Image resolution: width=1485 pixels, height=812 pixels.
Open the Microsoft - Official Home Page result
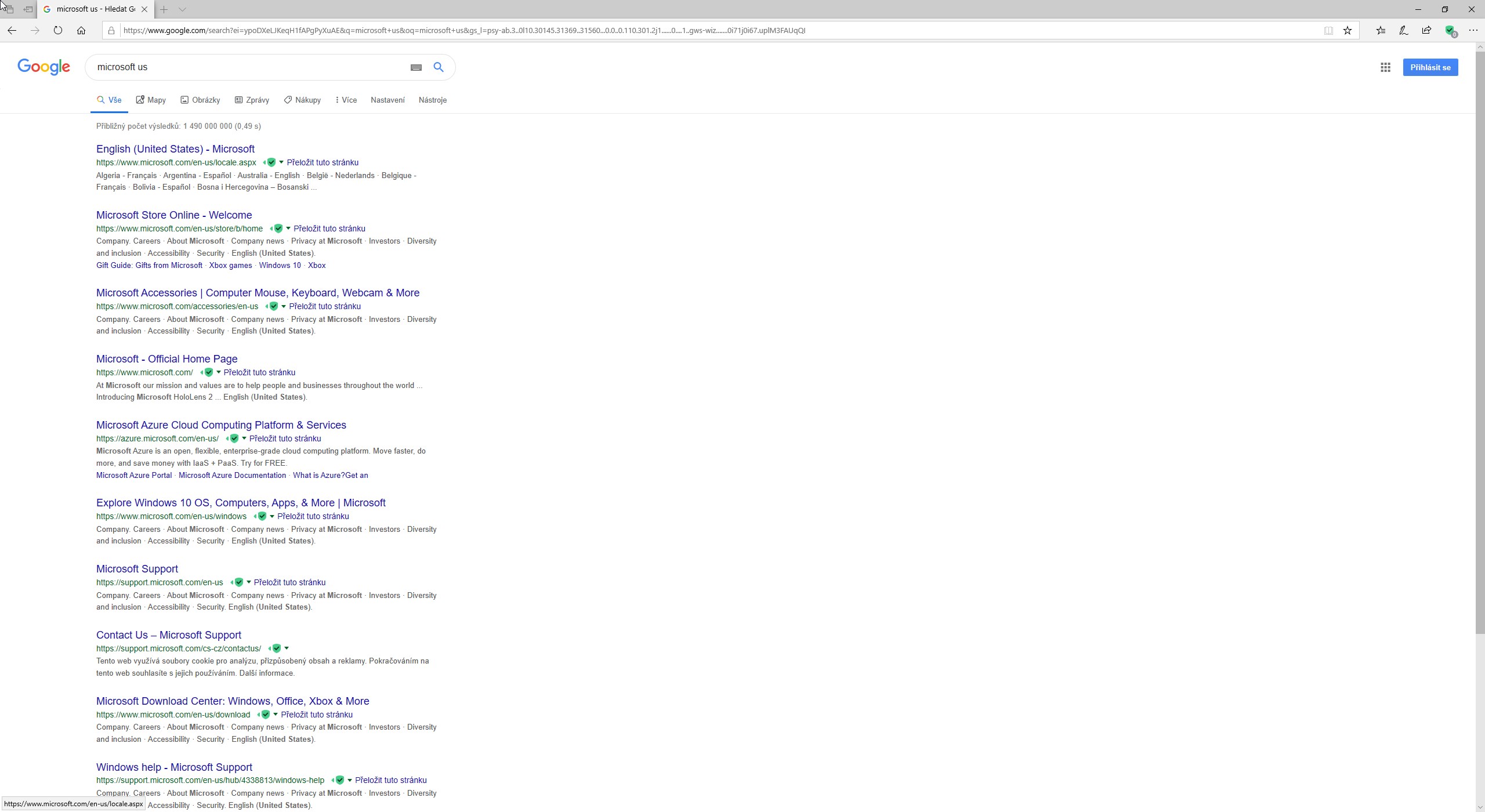coord(166,359)
